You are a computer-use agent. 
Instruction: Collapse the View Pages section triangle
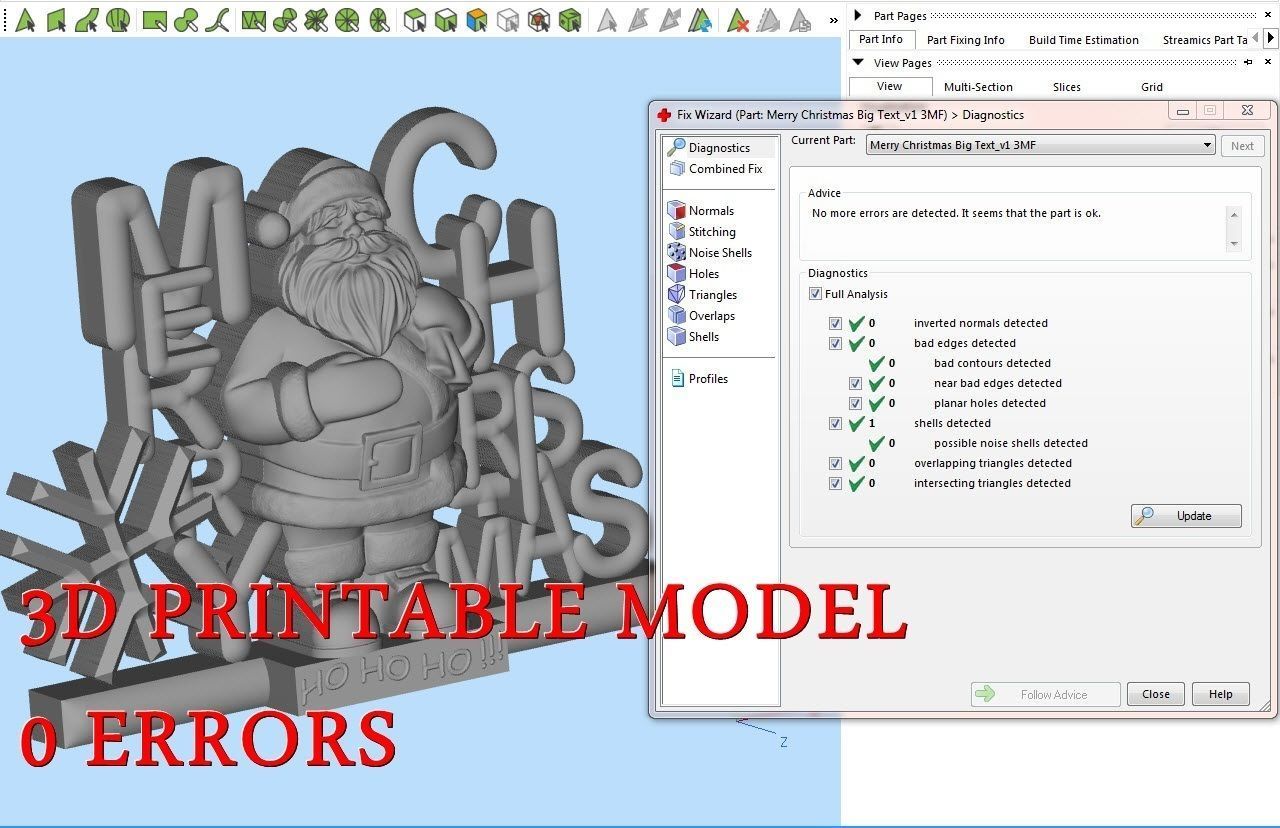(858, 62)
